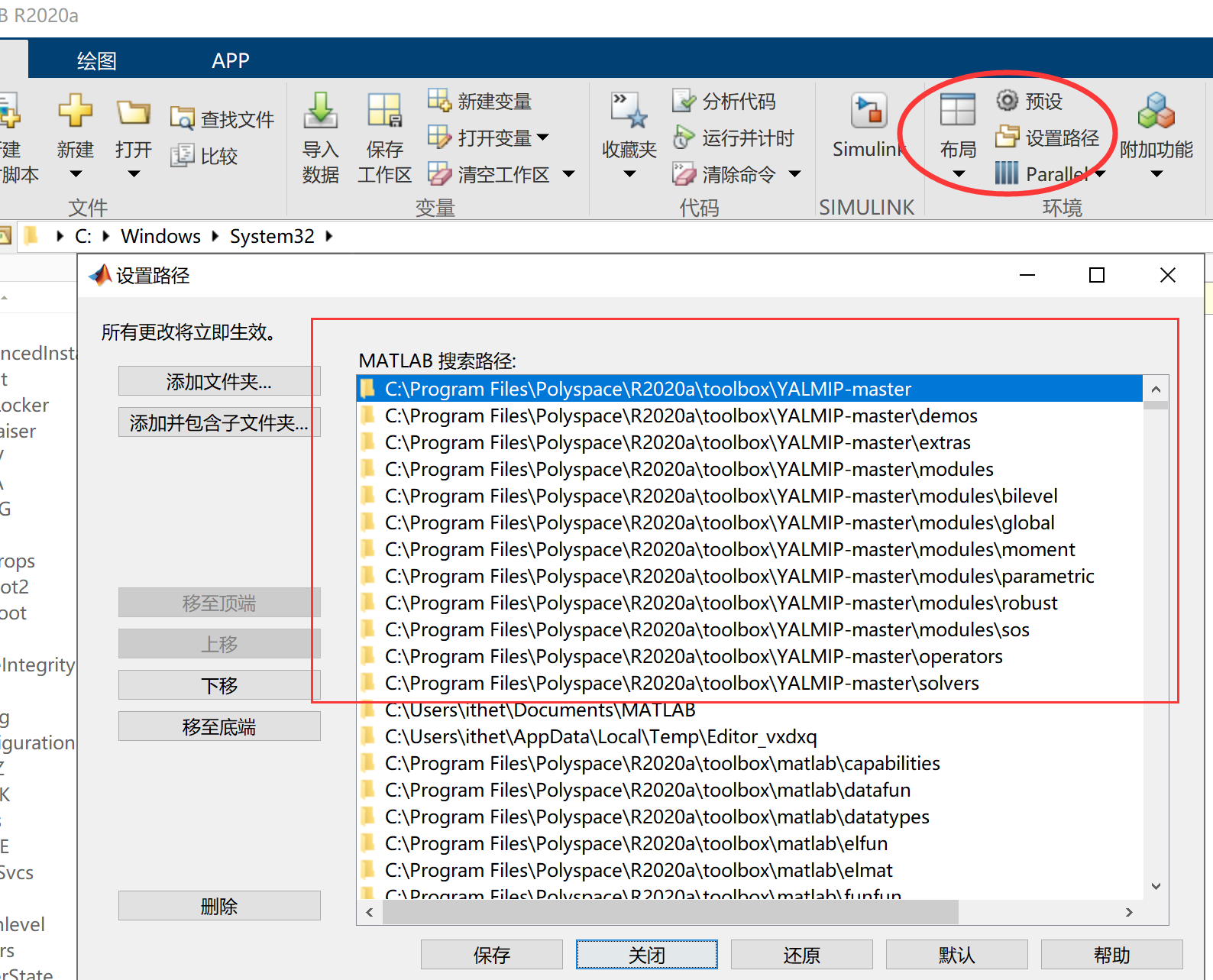Click the horizontal scrollbar thumb in path list
This screenshot has height=980, width=1213.
coord(671,912)
